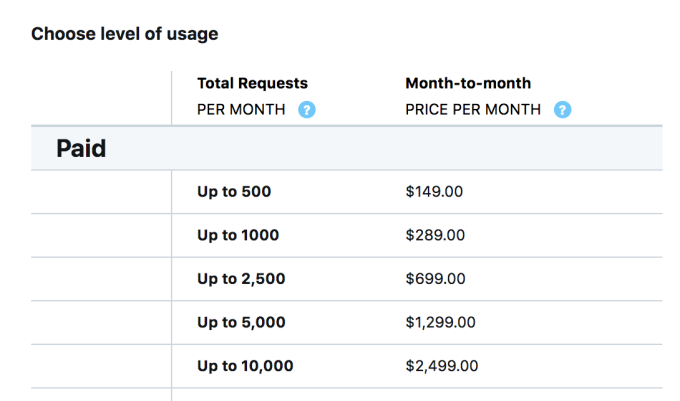The image size is (680, 401).
Task: Pick the Up to 2,500 requests option
Action: (x=241, y=279)
